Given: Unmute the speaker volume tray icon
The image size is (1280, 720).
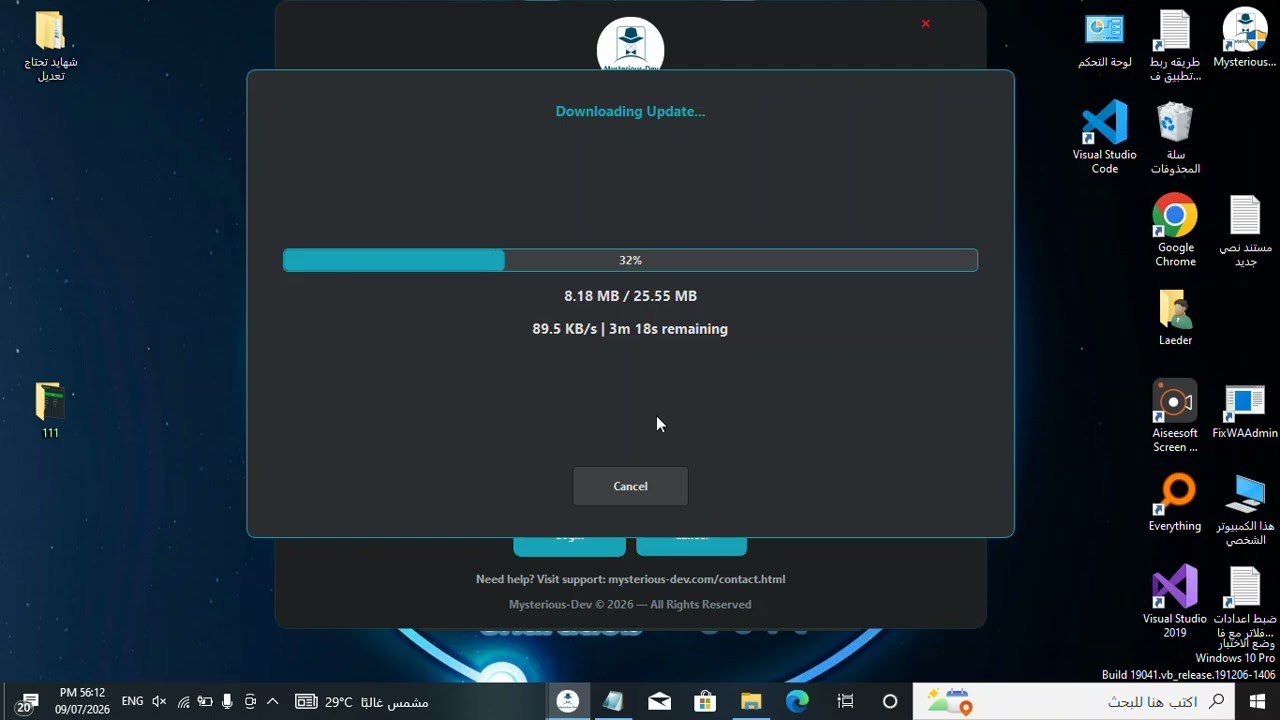Looking at the screenshot, I should pos(159,702).
